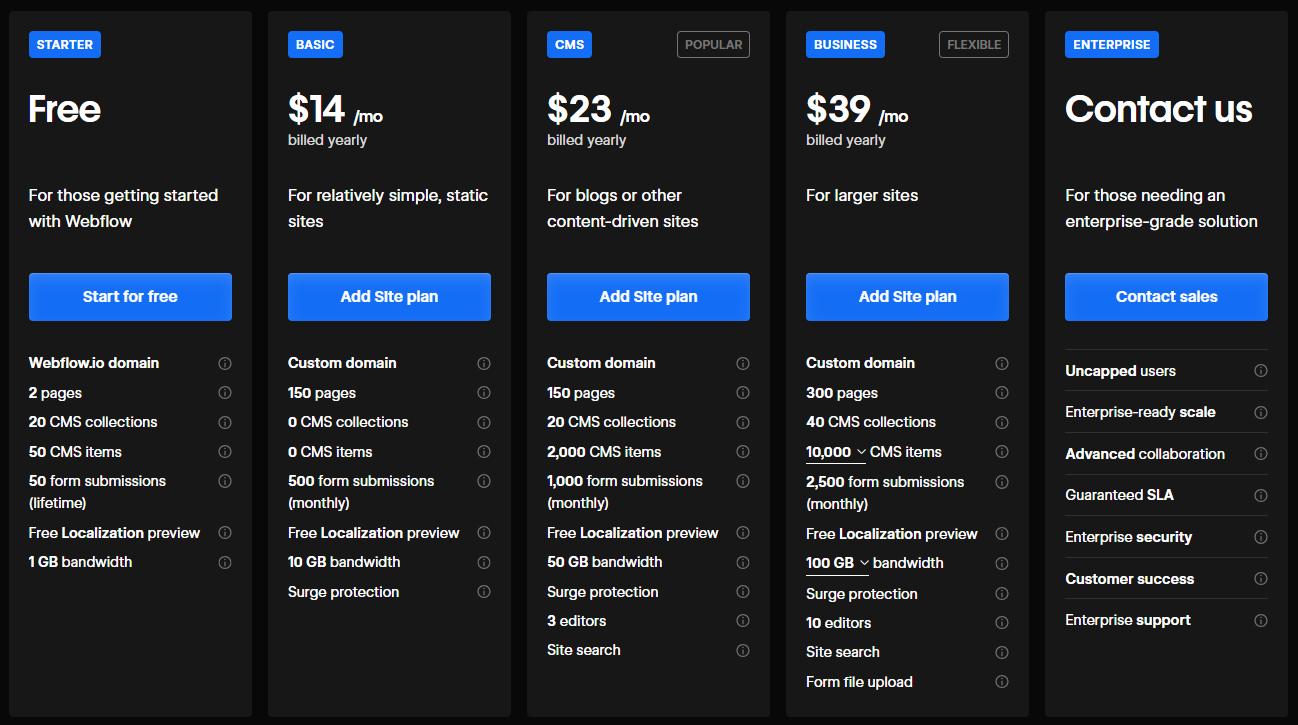Screen dimensions: 1298x725
Task: Show info for Advanced collaboration
Action: 1261,454
